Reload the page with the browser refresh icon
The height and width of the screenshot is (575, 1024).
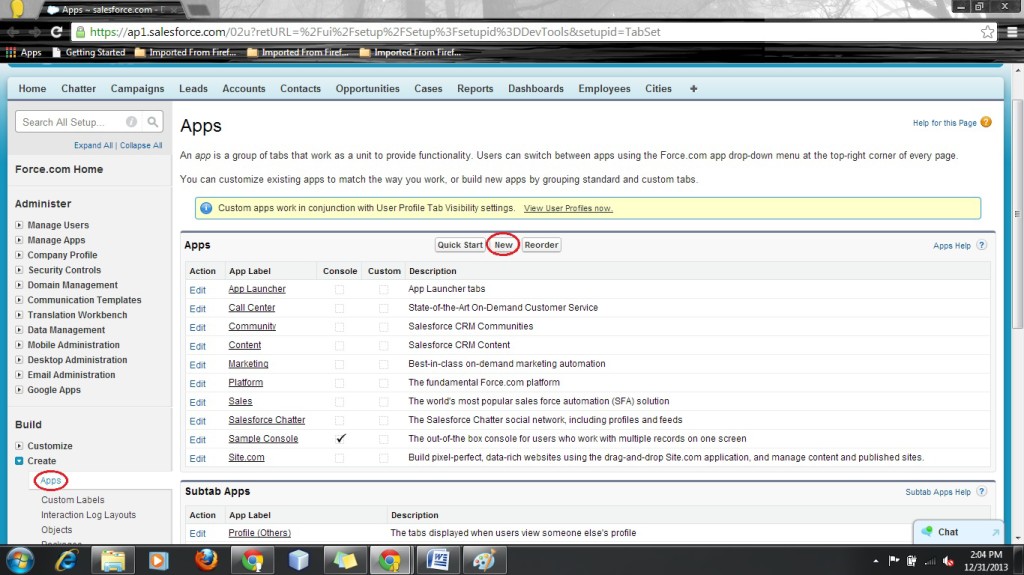click(x=57, y=31)
